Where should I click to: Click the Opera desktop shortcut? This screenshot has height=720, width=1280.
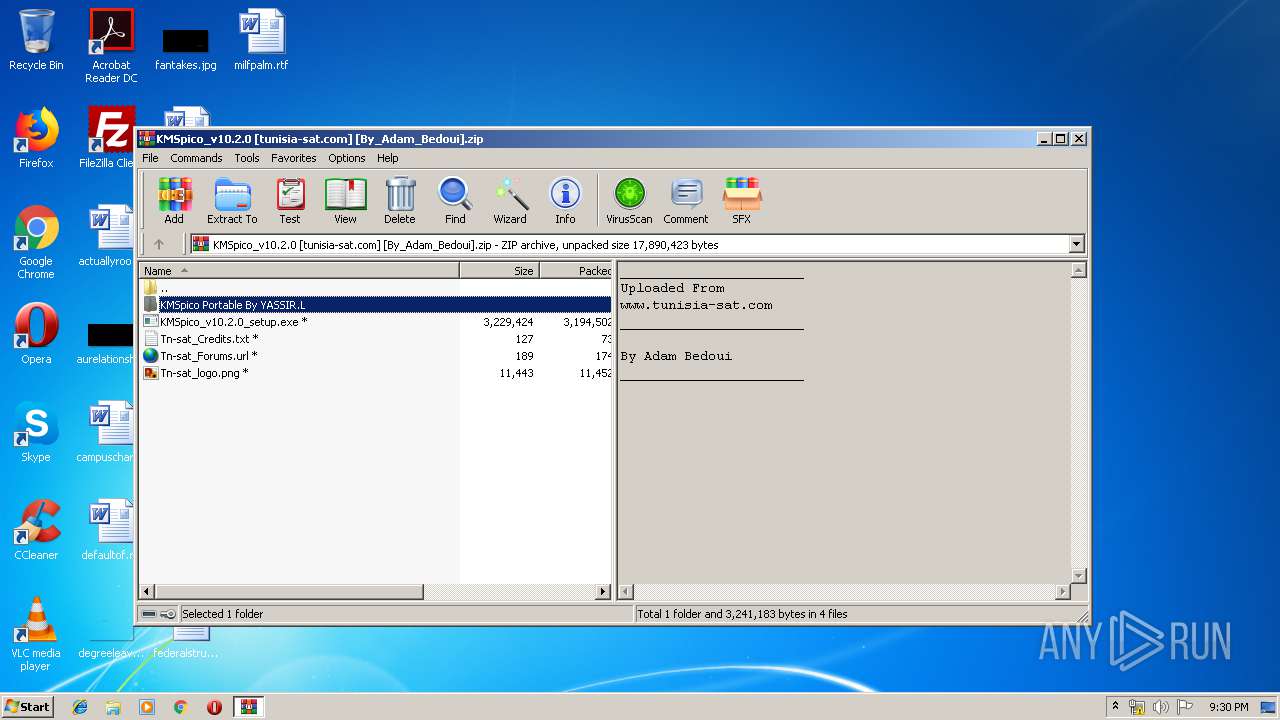tap(36, 334)
